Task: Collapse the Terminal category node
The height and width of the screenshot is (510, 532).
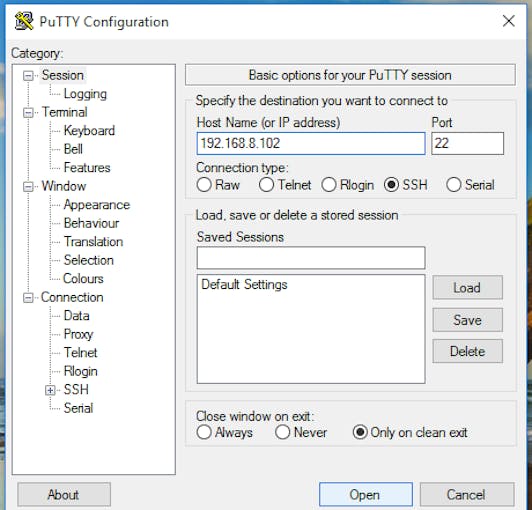Action: tap(28, 112)
